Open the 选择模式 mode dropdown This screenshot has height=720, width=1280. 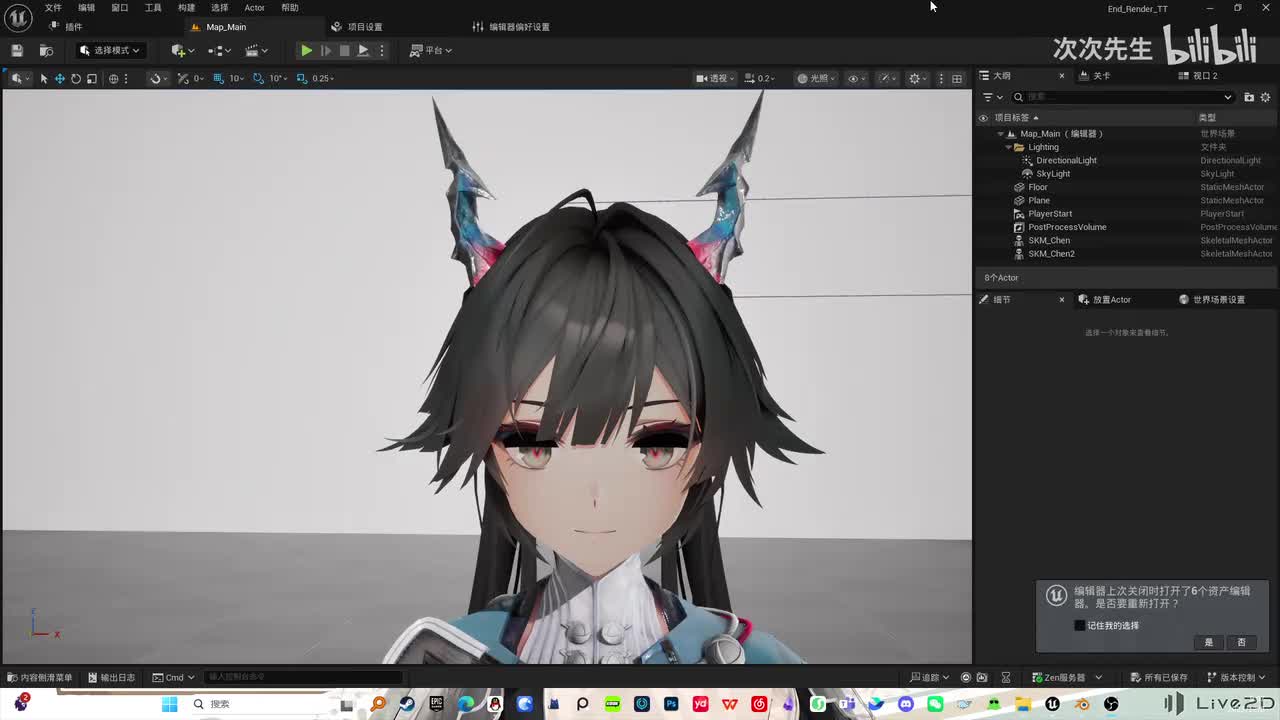pos(110,50)
